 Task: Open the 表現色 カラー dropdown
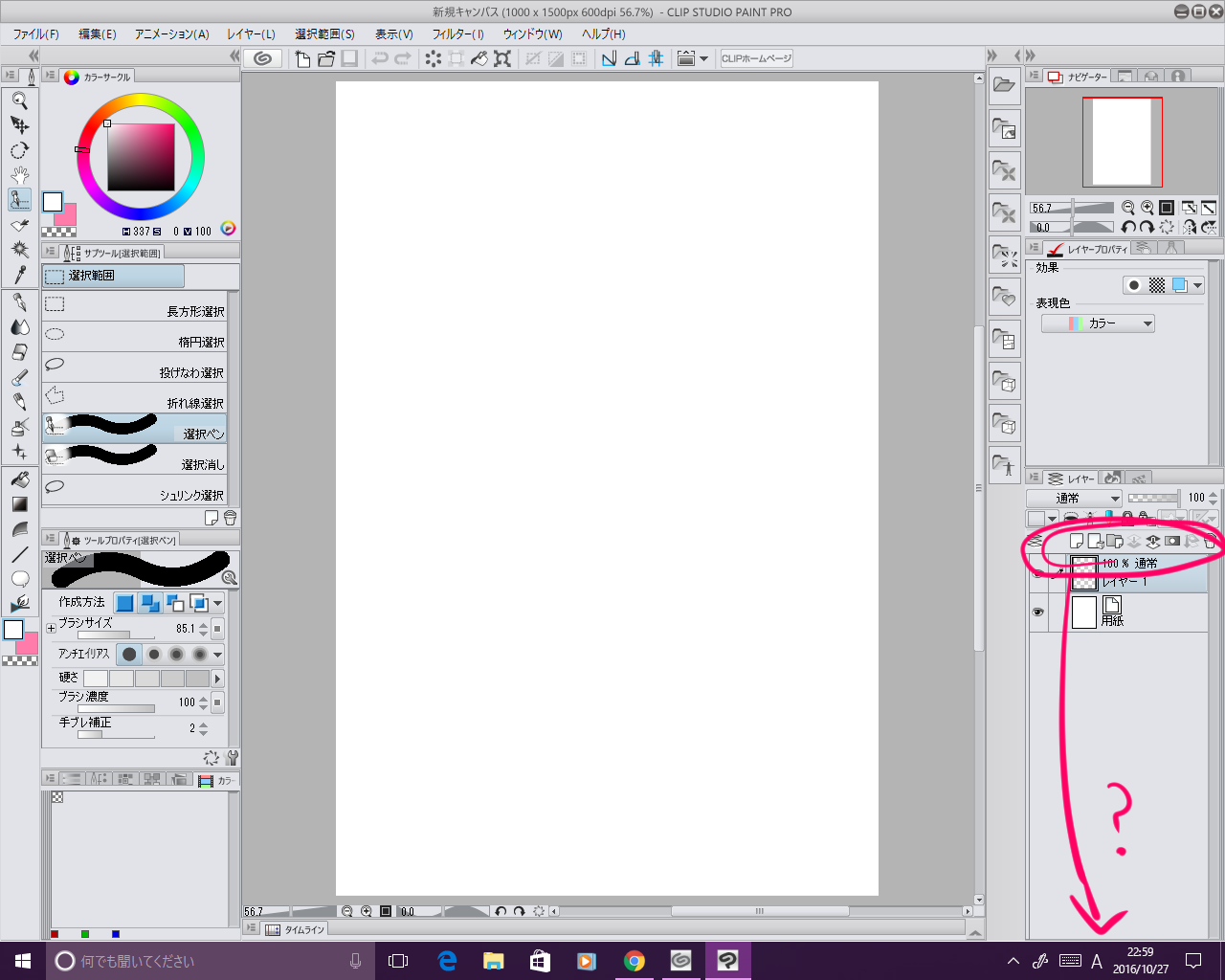(x=1099, y=323)
